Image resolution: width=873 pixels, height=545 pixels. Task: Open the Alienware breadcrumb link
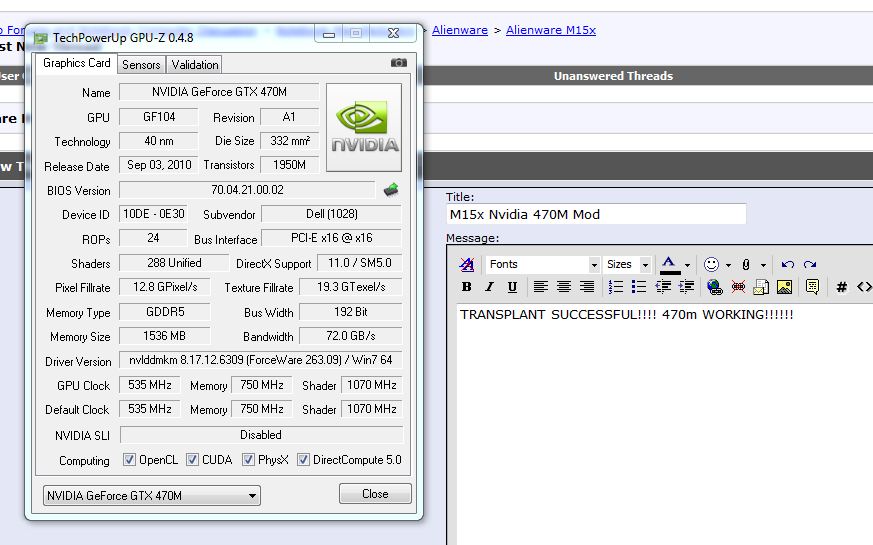coord(460,30)
